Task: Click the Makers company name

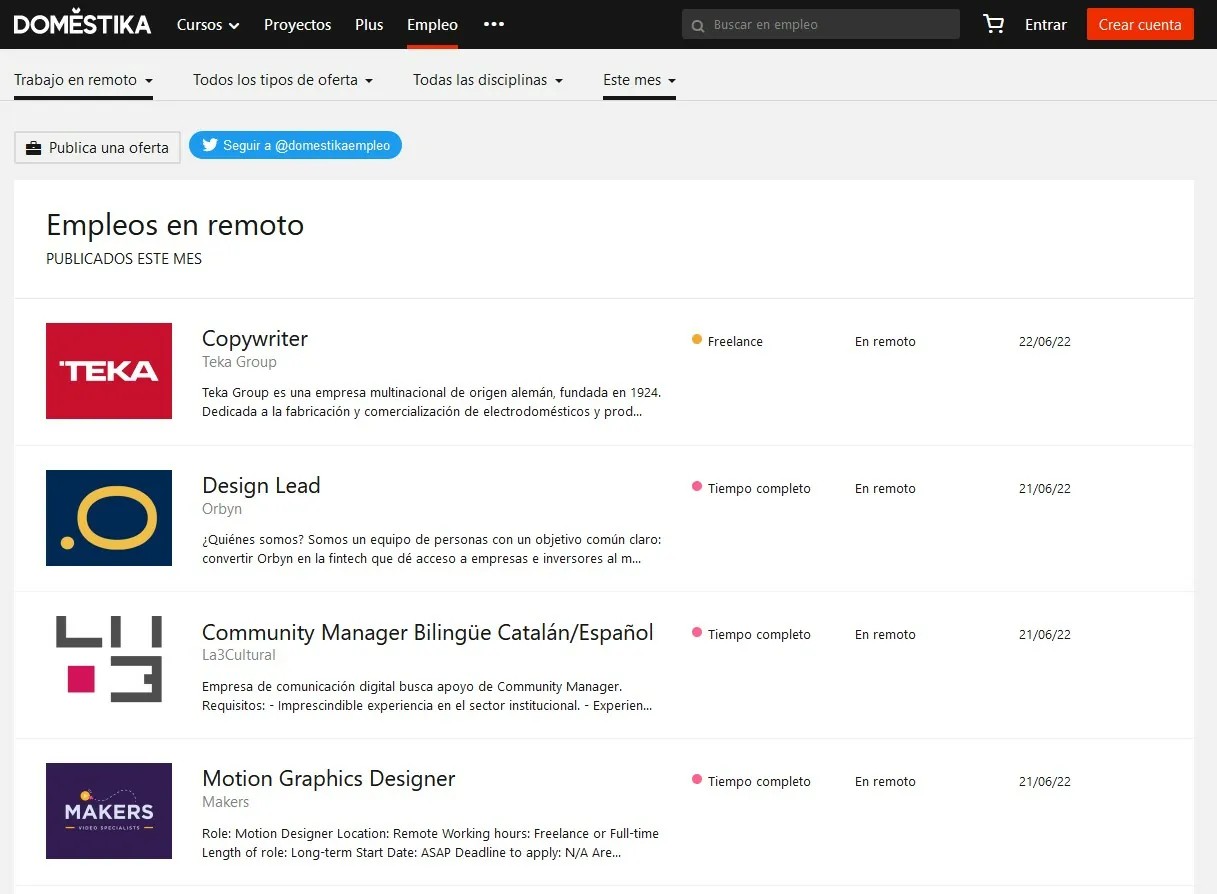Action: [x=225, y=802]
